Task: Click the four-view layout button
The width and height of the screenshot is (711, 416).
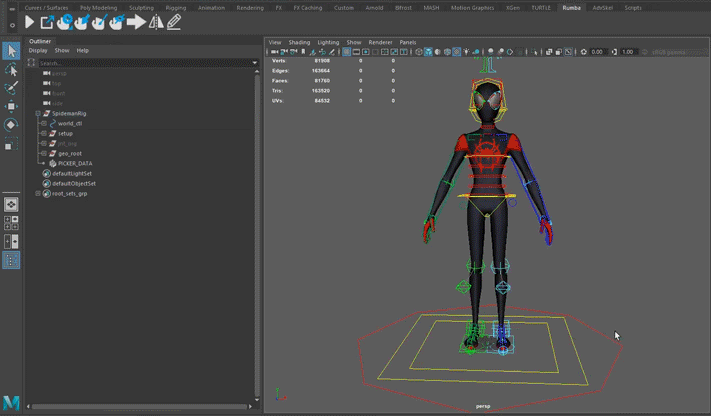Action: point(11,223)
